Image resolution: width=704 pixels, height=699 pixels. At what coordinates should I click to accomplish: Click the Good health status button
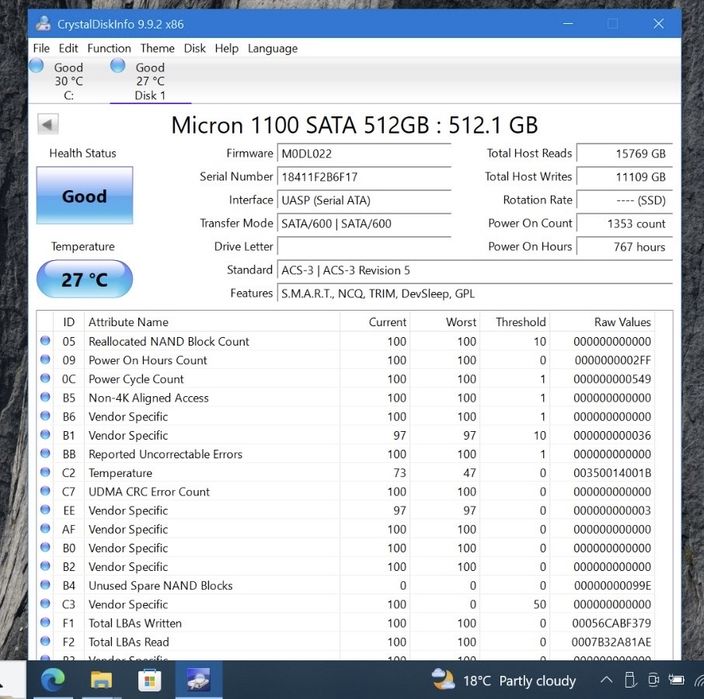coord(84,195)
